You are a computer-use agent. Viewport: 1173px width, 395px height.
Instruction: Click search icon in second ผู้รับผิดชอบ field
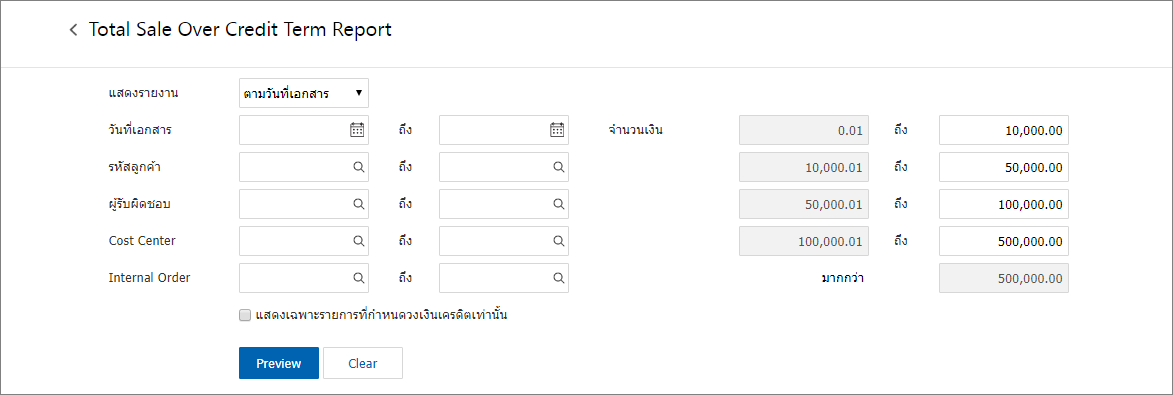pyautogui.click(x=558, y=203)
